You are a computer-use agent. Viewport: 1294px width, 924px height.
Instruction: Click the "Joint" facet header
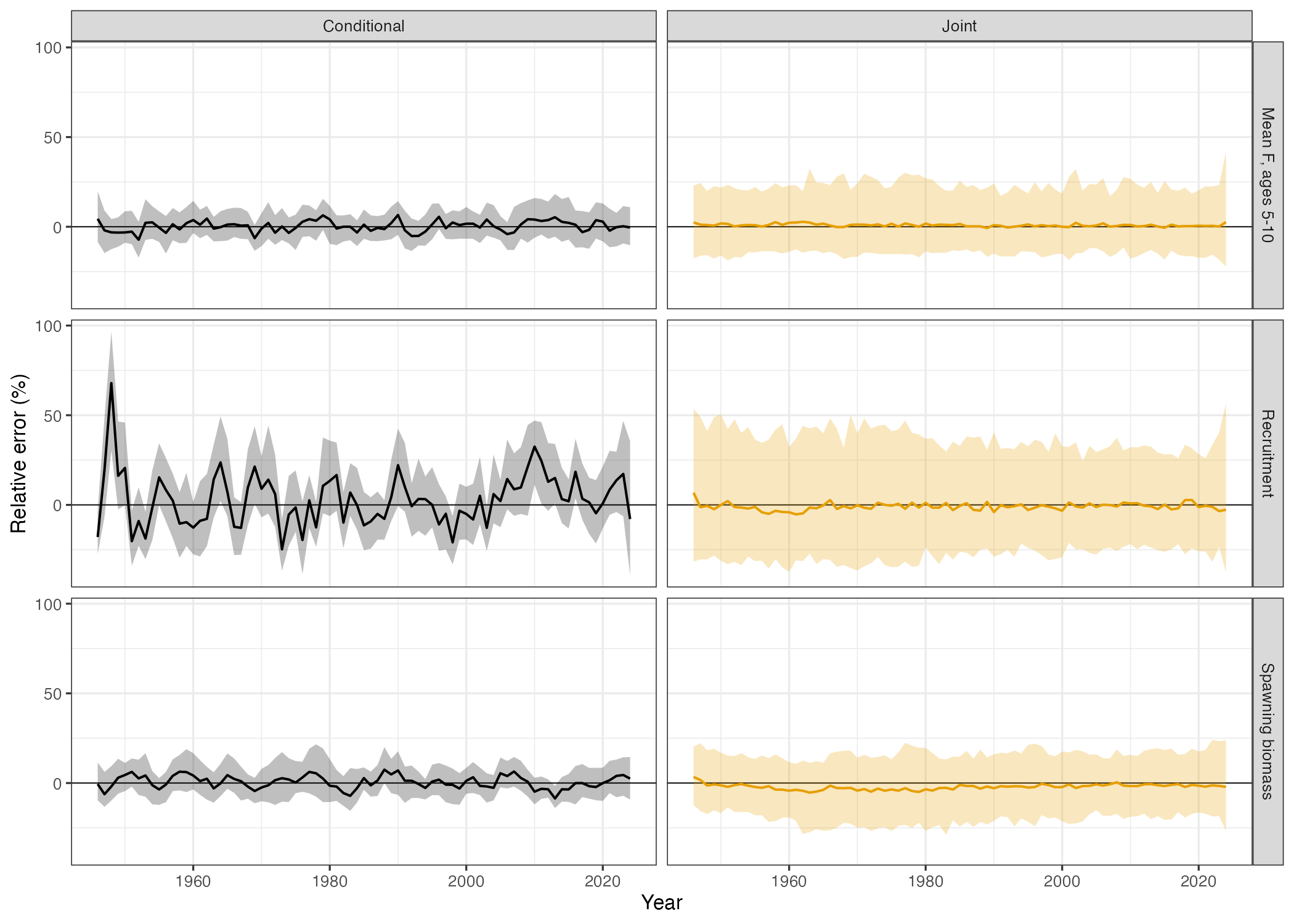pos(959,26)
